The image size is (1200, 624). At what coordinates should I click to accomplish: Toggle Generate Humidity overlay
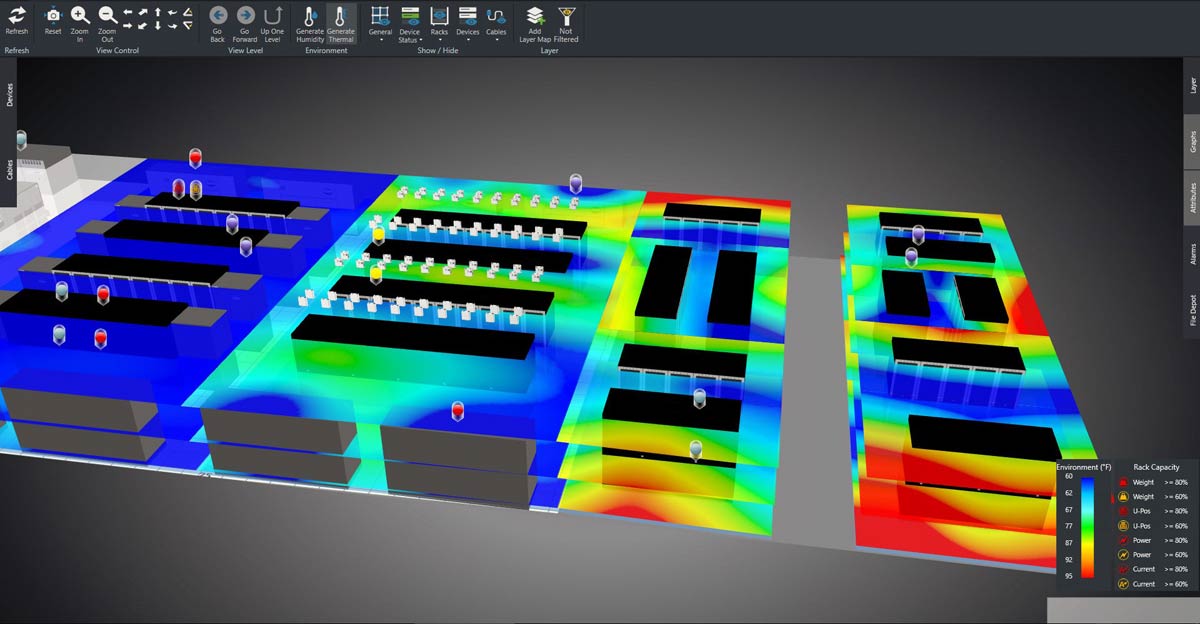310,18
